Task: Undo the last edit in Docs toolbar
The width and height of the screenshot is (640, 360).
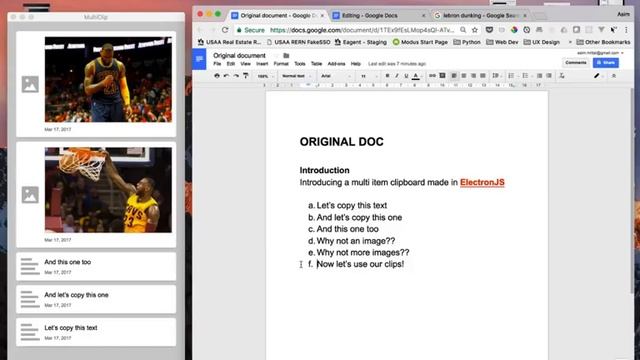Action: (226, 76)
